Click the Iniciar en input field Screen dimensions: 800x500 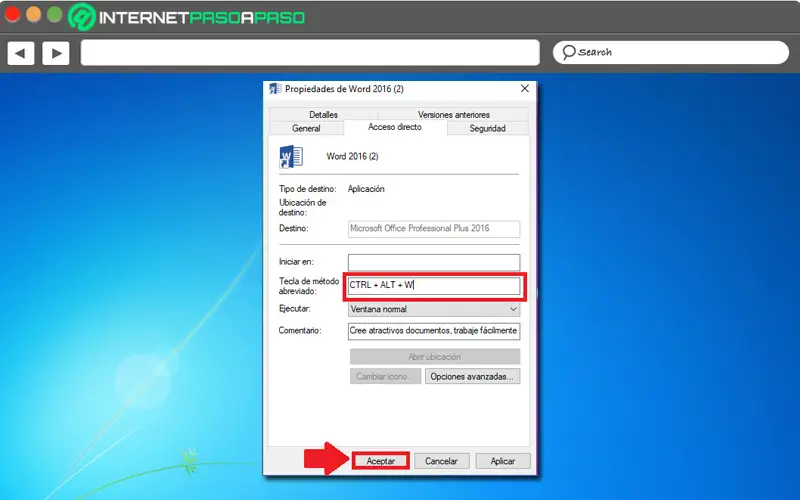[x=434, y=262]
